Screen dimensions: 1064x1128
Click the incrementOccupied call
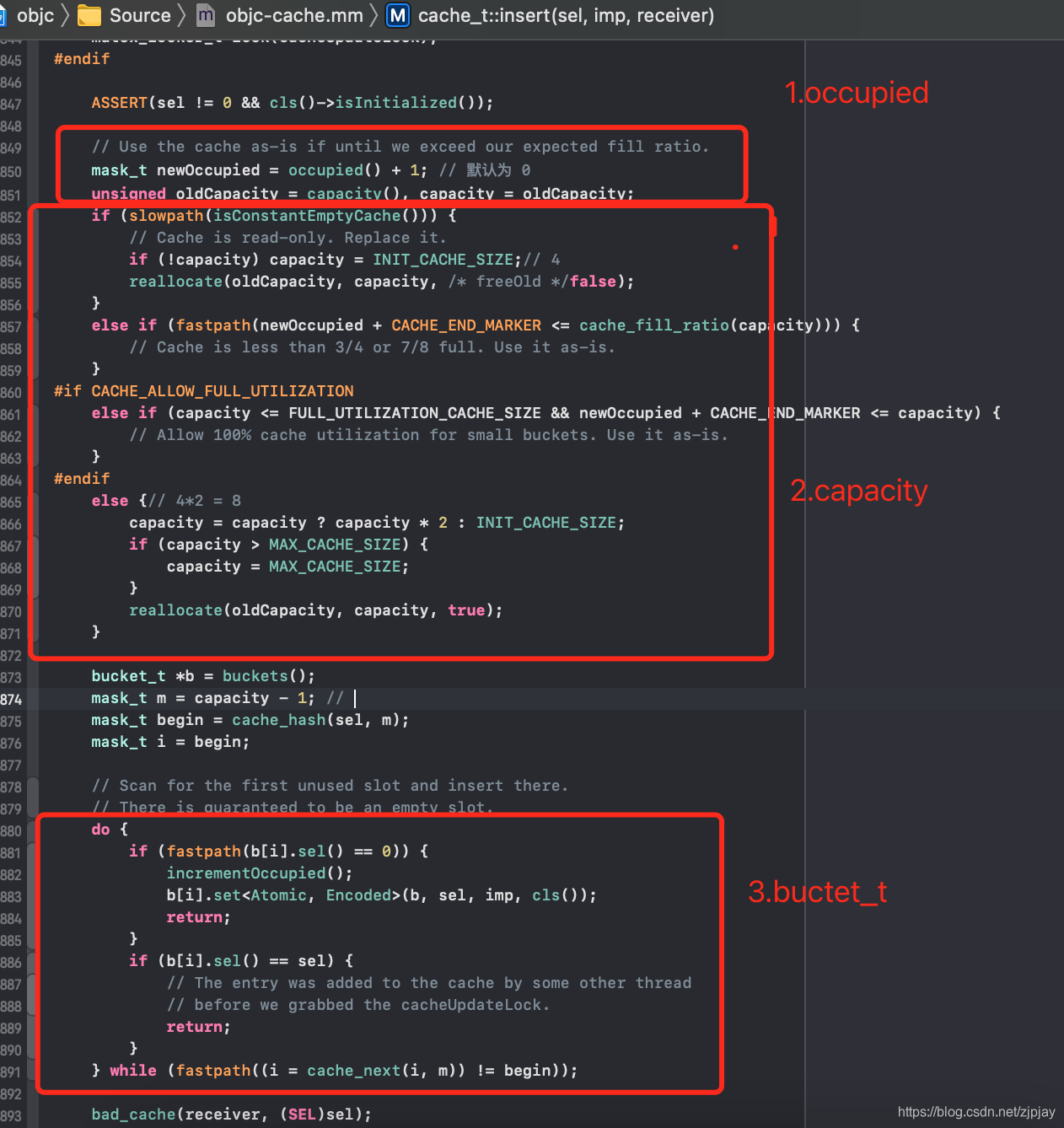point(246,873)
